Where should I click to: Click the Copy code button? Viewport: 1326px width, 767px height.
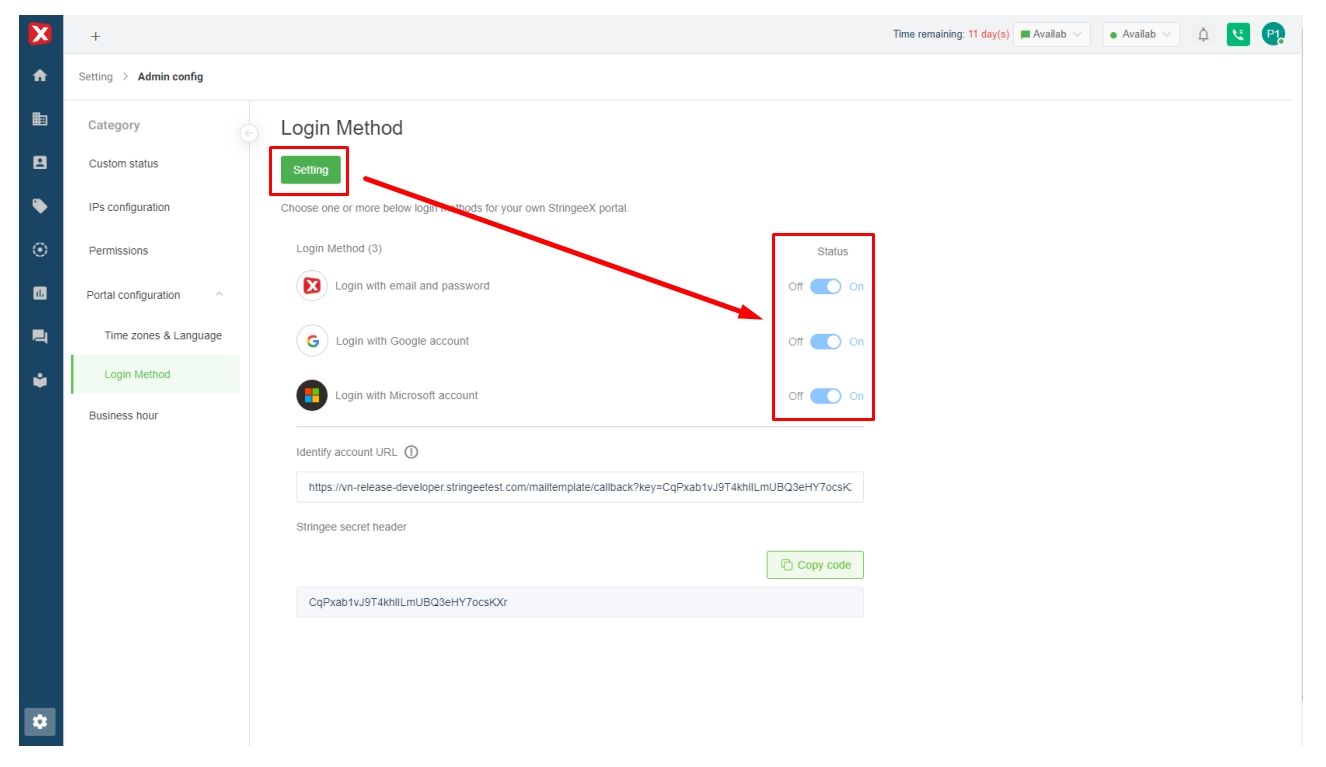(x=815, y=565)
